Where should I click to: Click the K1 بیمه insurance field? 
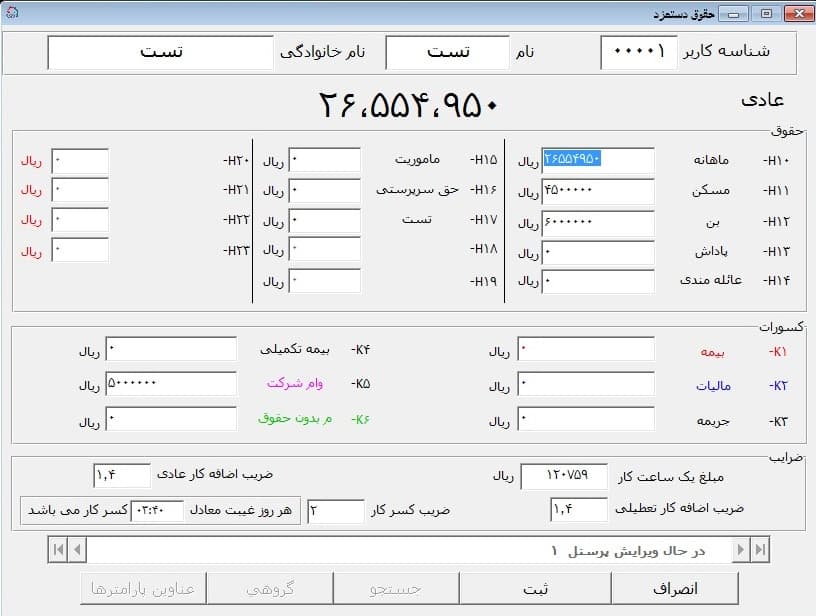point(586,349)
